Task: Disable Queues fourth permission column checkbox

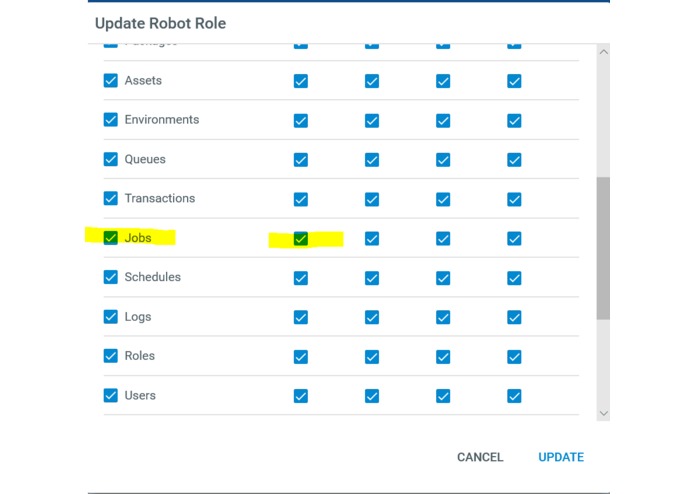Action: coord(514,160)
